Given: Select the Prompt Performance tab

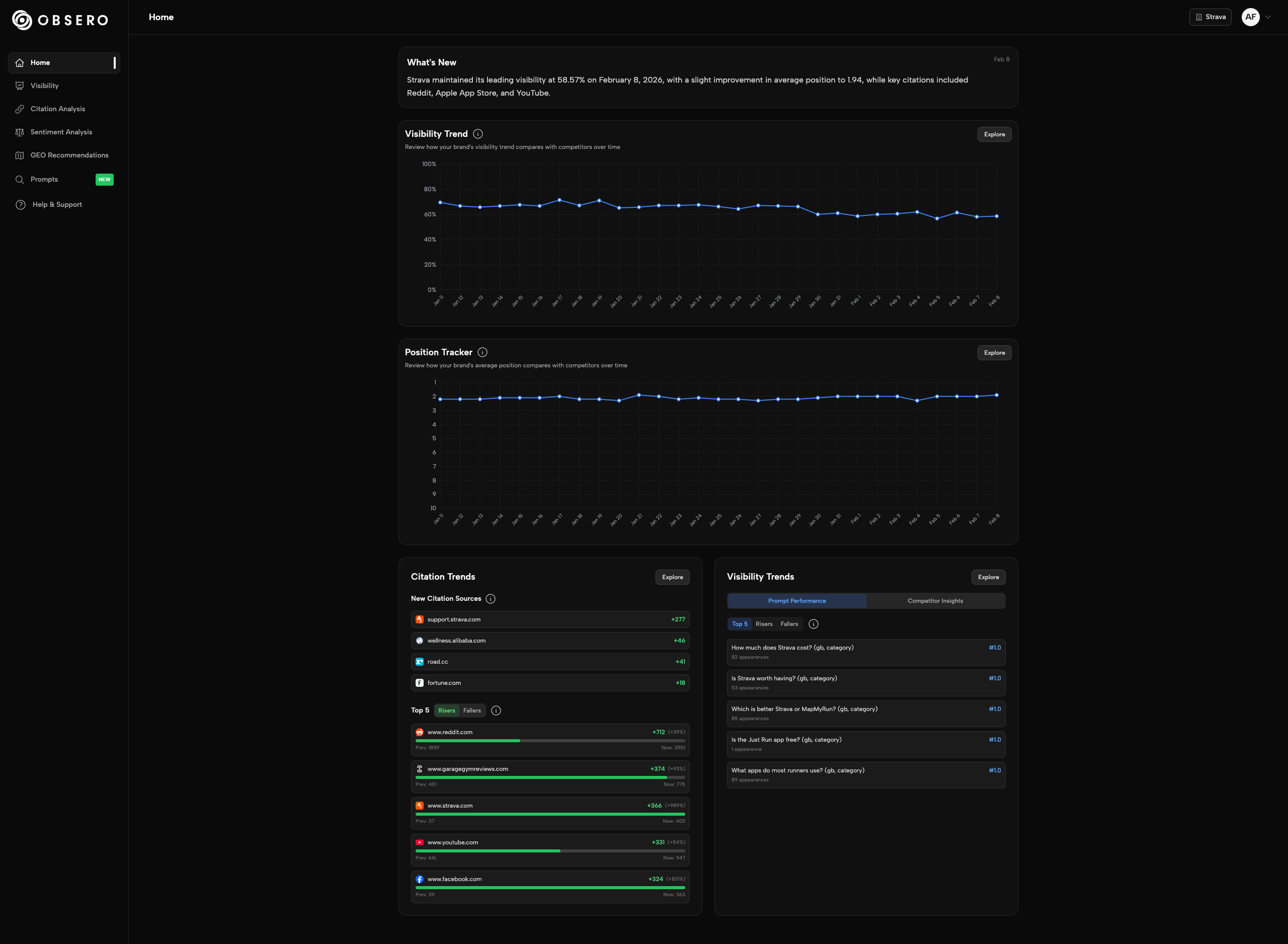Looking at the screenshot, I should click(x=797, y=601).
